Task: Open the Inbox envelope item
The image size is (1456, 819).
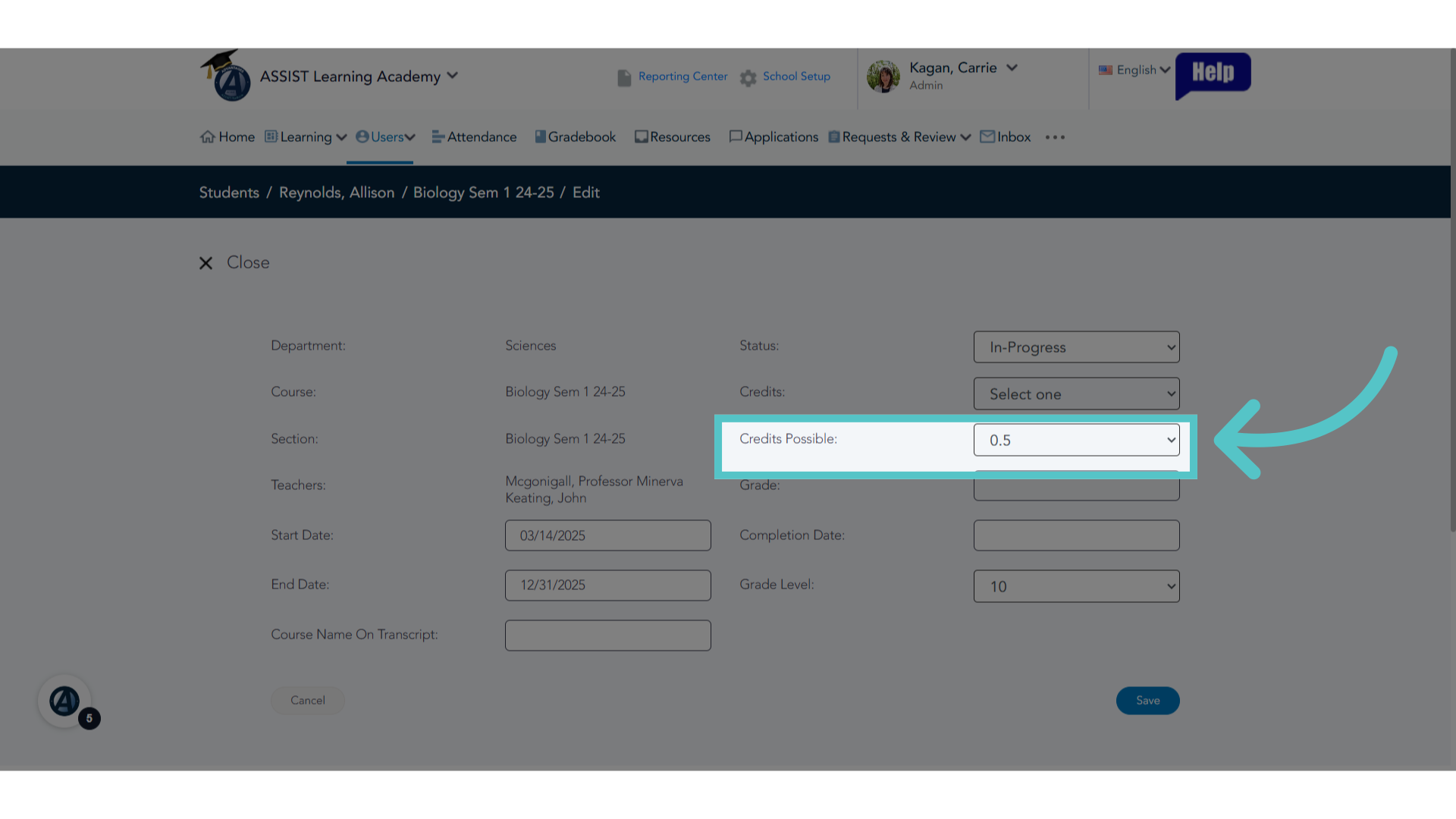Action: coord(1006,137)
